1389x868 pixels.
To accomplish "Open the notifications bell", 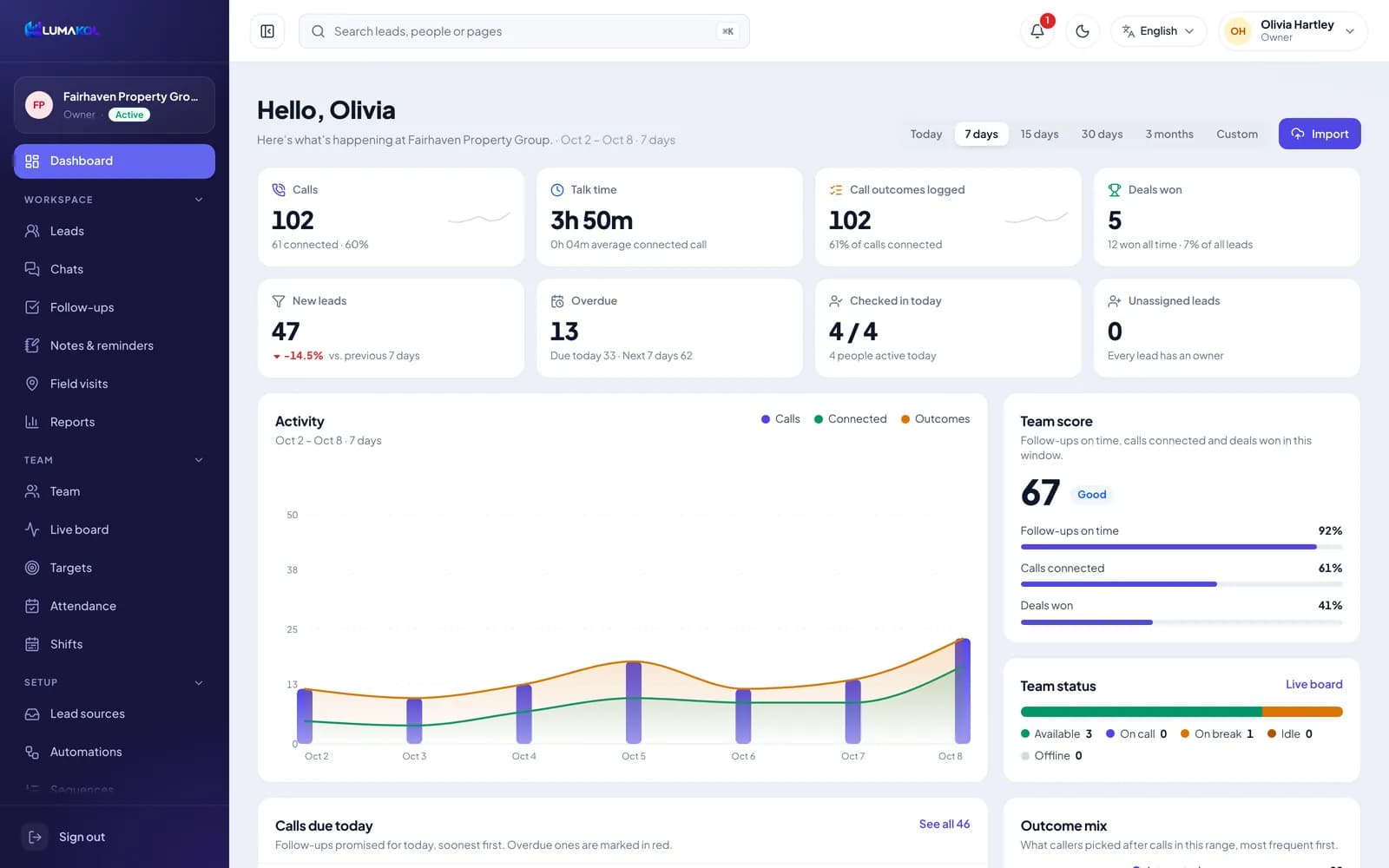I will (1037, 31).
